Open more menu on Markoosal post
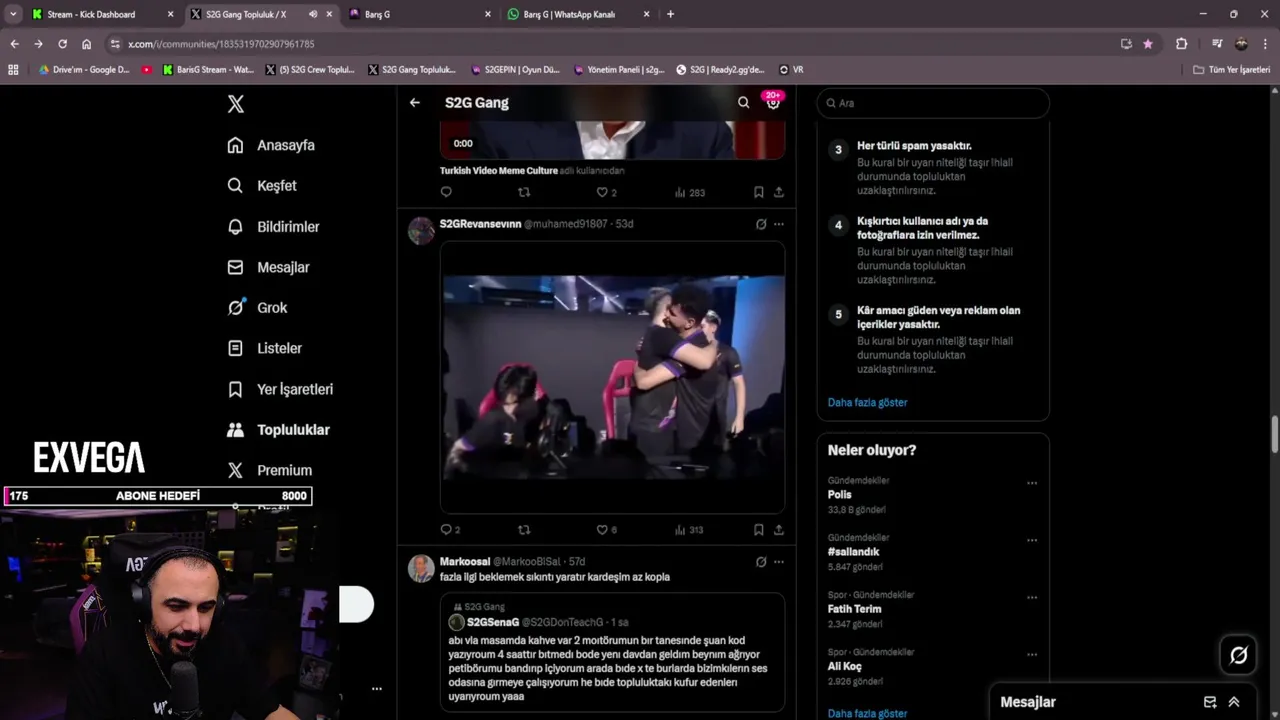Screen dimensions: 1280x720 pos(779,562)
